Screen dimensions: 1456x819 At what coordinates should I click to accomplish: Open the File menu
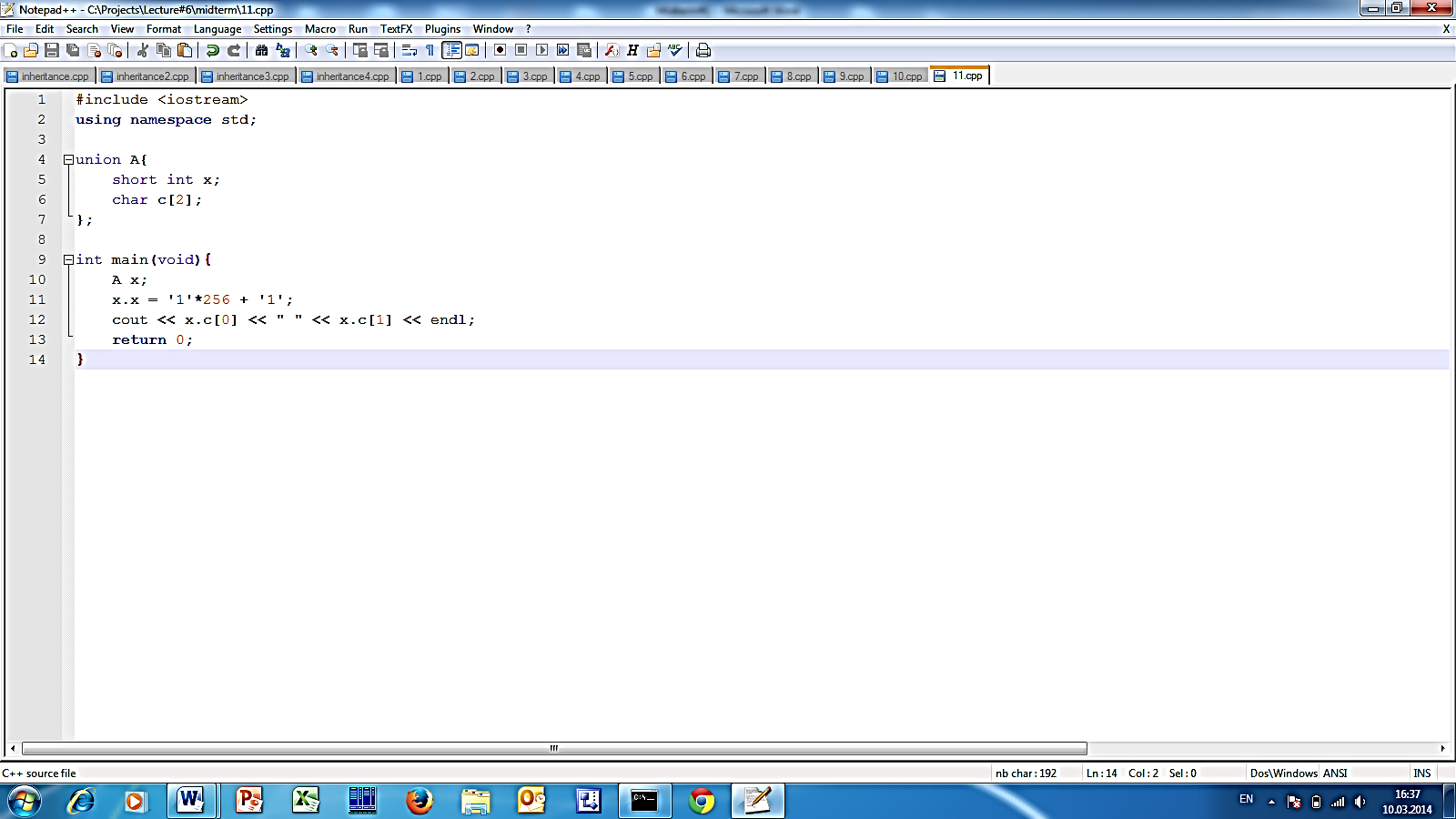pyautogui.click(x=15, y=29)
